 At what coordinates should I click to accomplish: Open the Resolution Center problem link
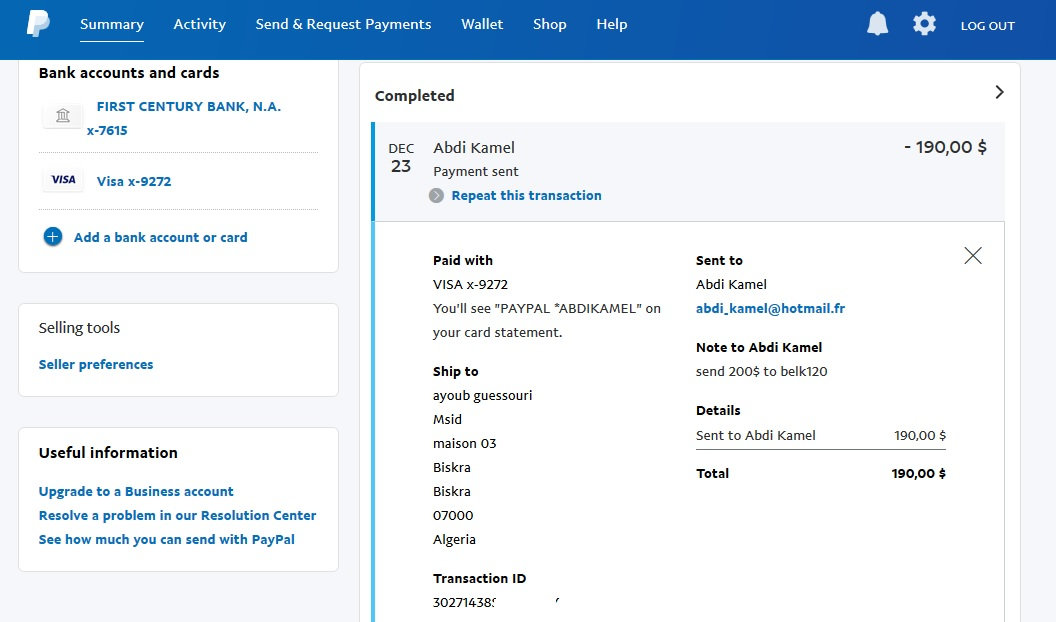tap(177, 516)
